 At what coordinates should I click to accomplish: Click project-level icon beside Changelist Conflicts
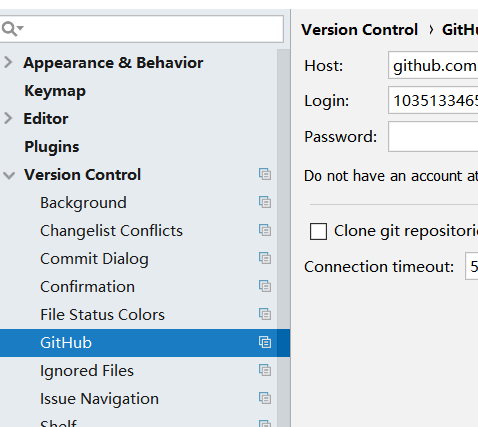[x=265, y=230]
